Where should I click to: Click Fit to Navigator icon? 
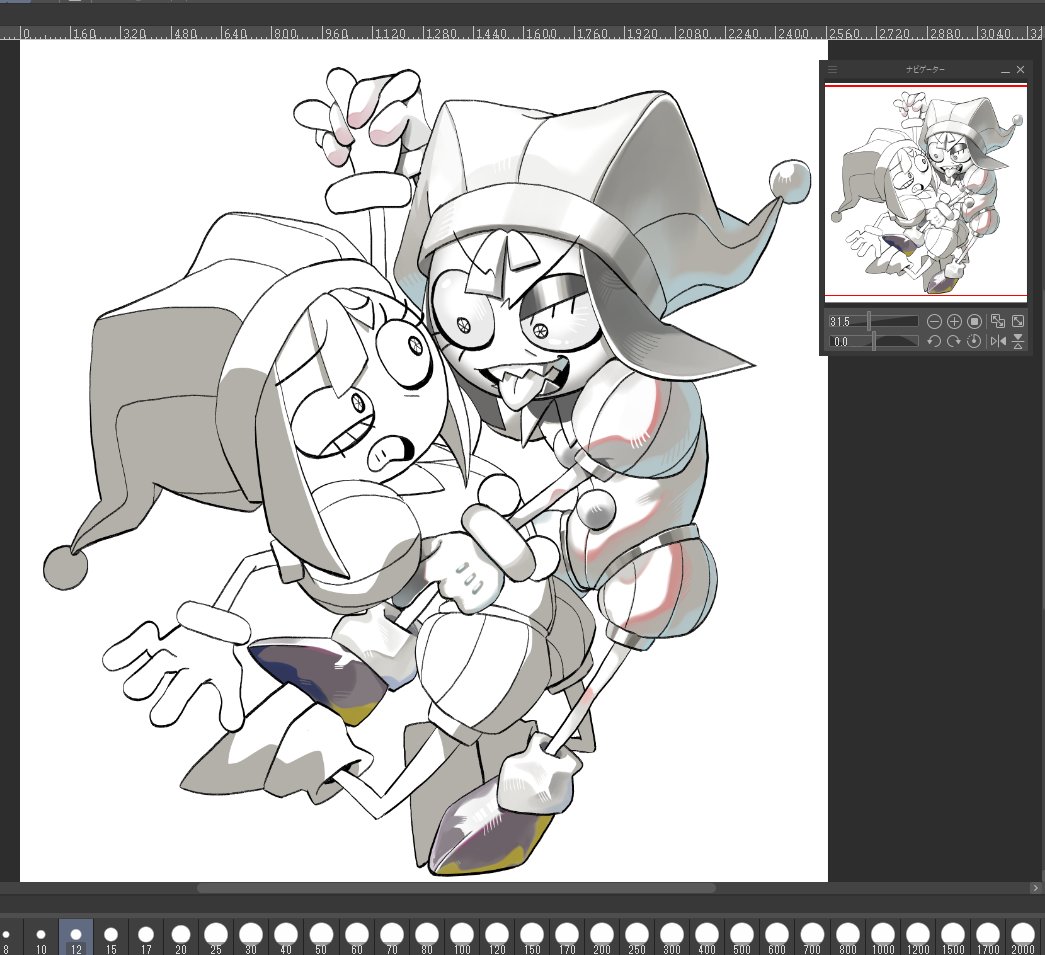[998, 322]
